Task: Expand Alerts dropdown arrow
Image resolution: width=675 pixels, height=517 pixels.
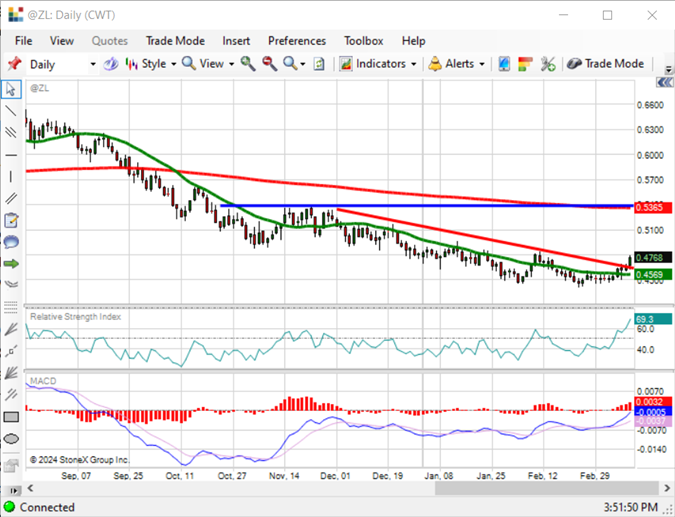Action: (x=482, y=64)
